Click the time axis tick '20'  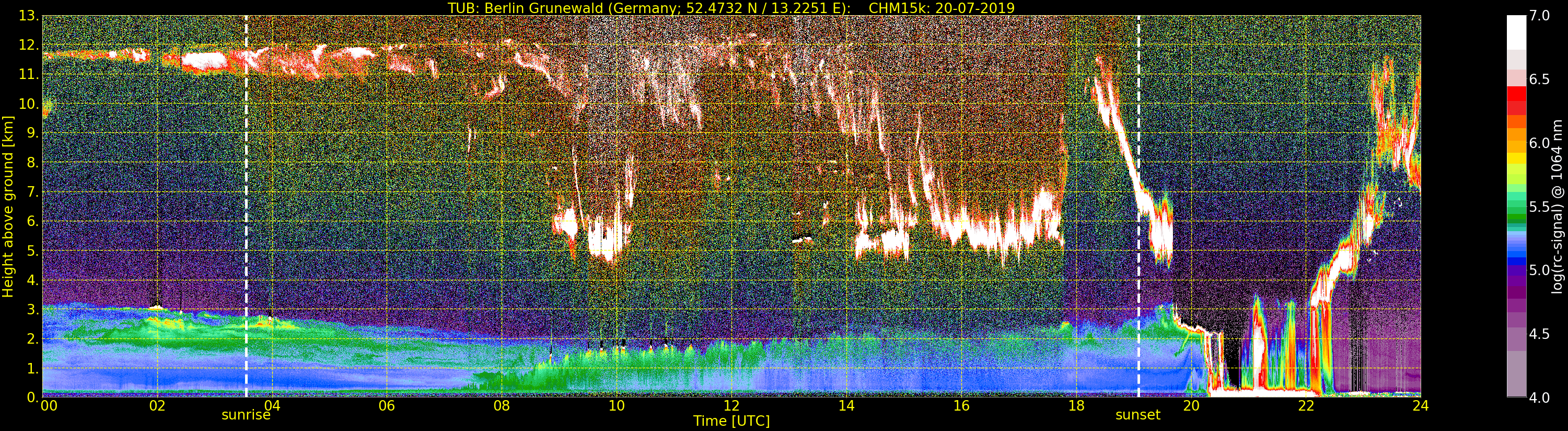[x=1191, y=406]
